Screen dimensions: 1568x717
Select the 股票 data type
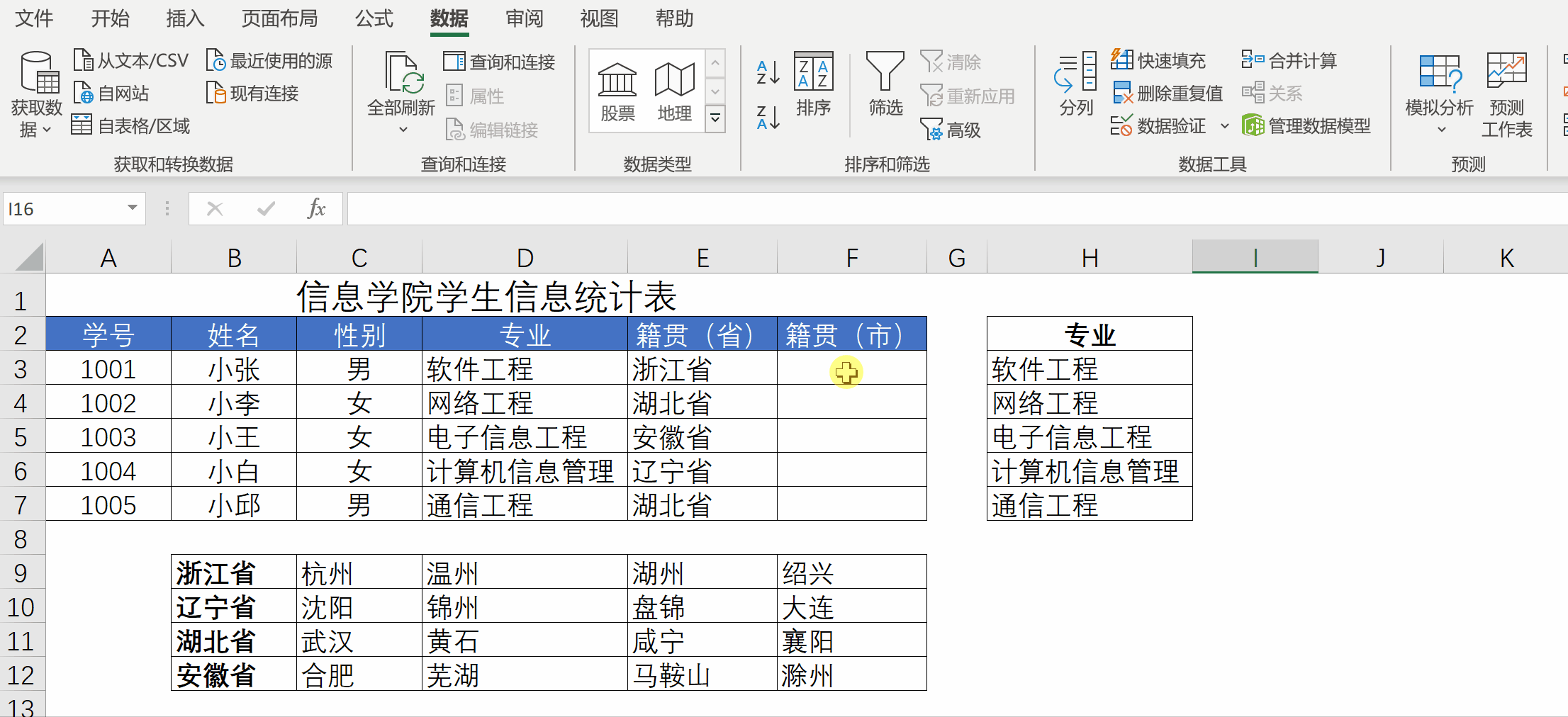click(617, 92)
